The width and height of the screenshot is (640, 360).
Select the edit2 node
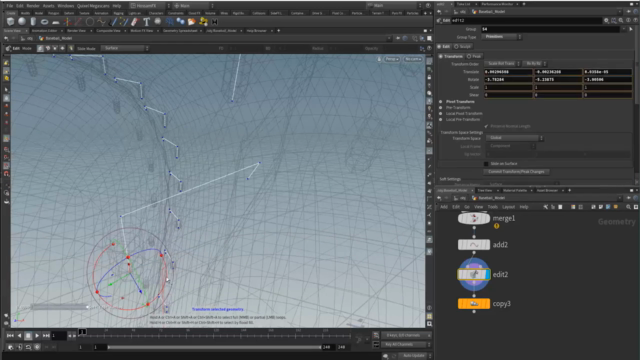473,274
